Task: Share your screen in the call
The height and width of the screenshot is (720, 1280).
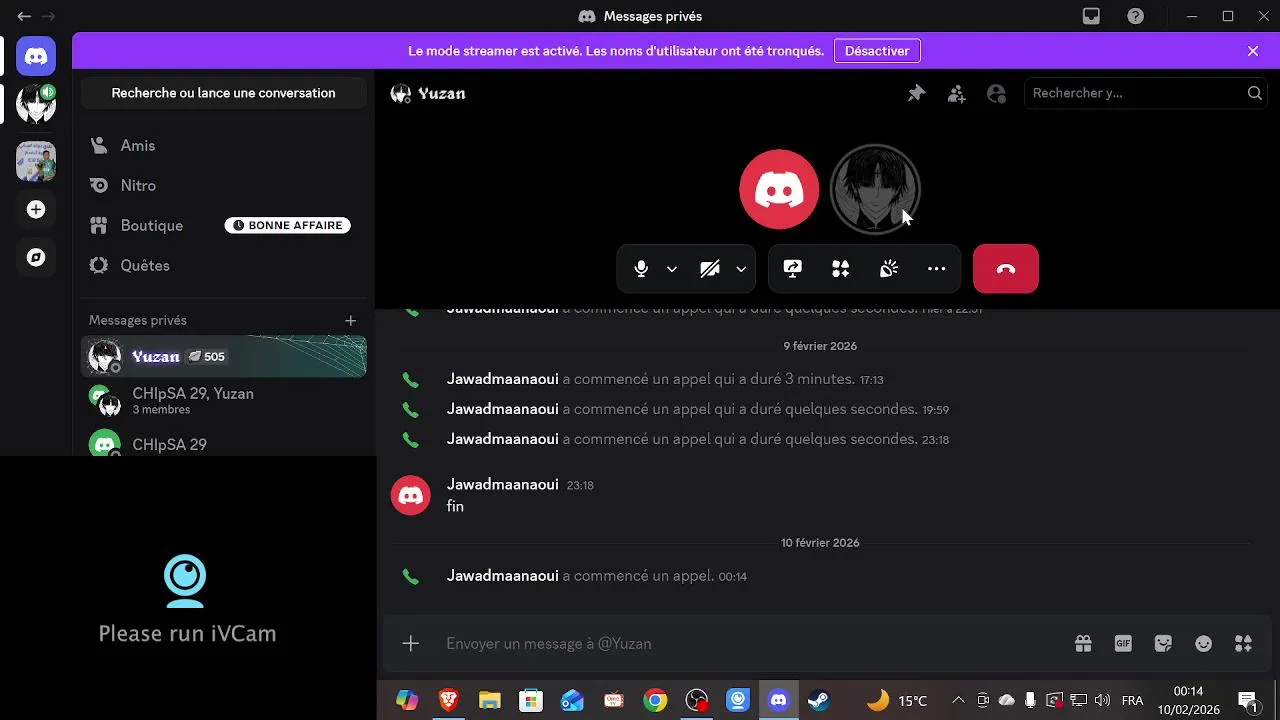Action: tap(793, 269)
